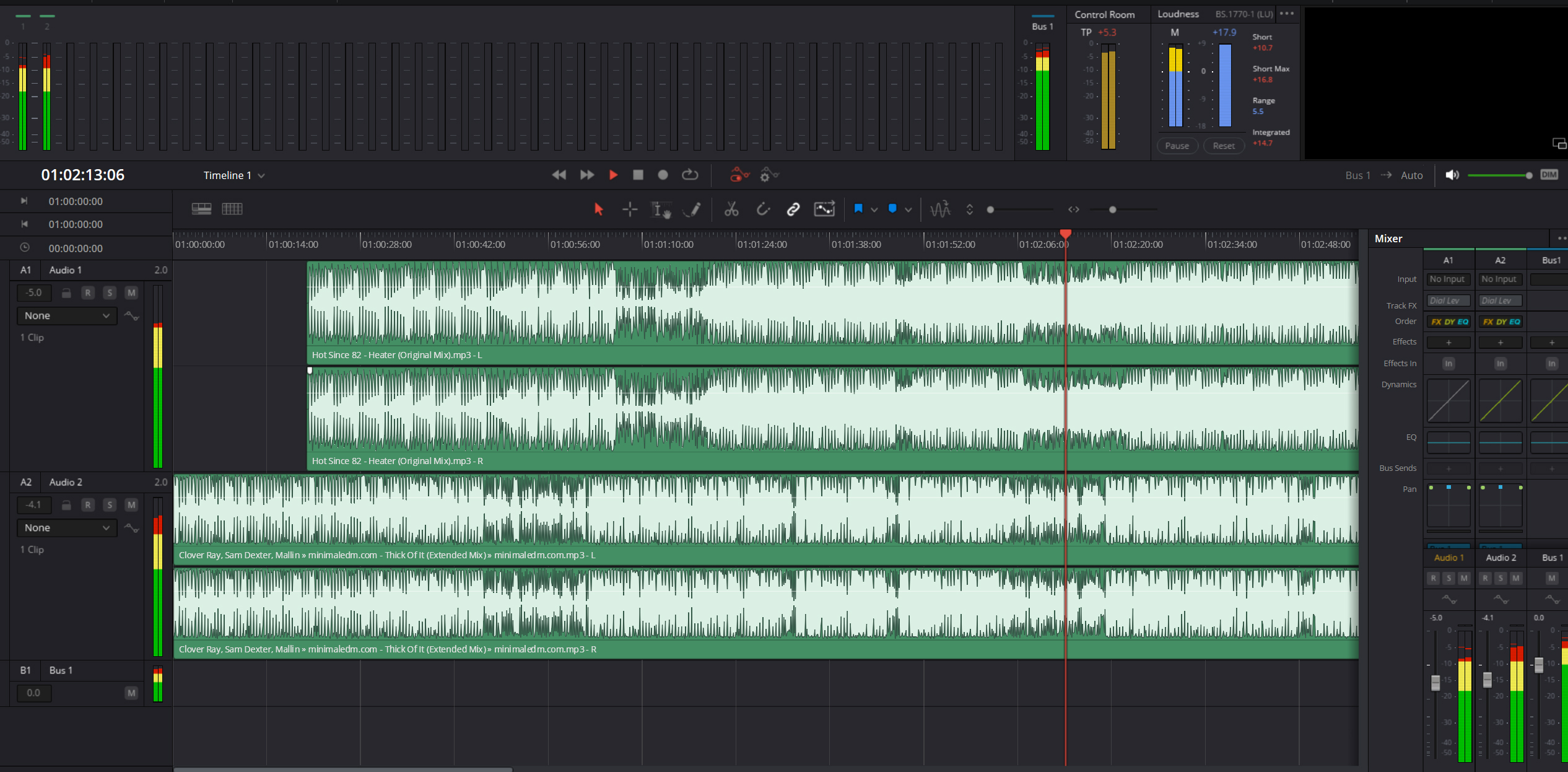Open the flag color dropdown arrow
This screenshot has height=772, width=1568.
coord(874,210)
